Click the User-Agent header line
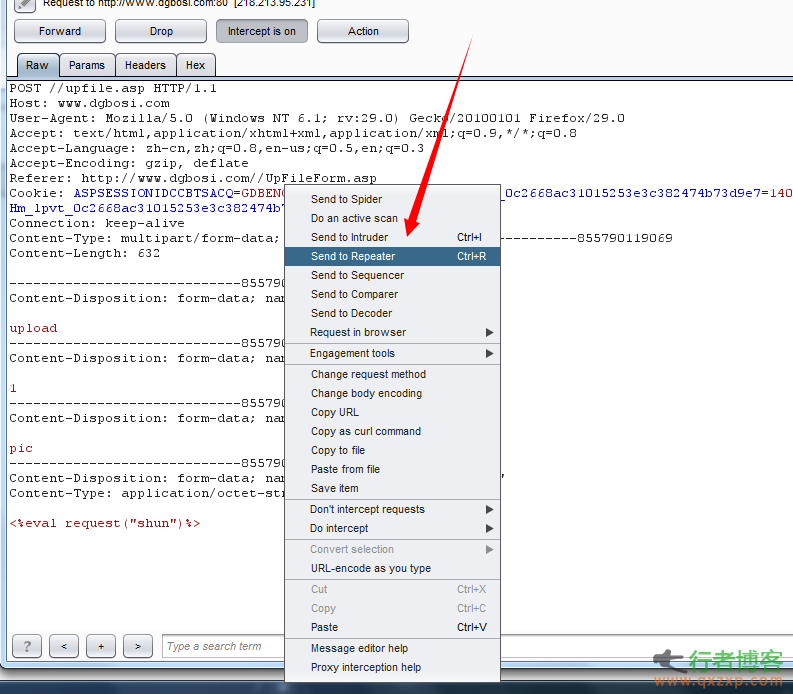Image resolution: width=793 pixels, height=694 pixels. click(317, 118)
